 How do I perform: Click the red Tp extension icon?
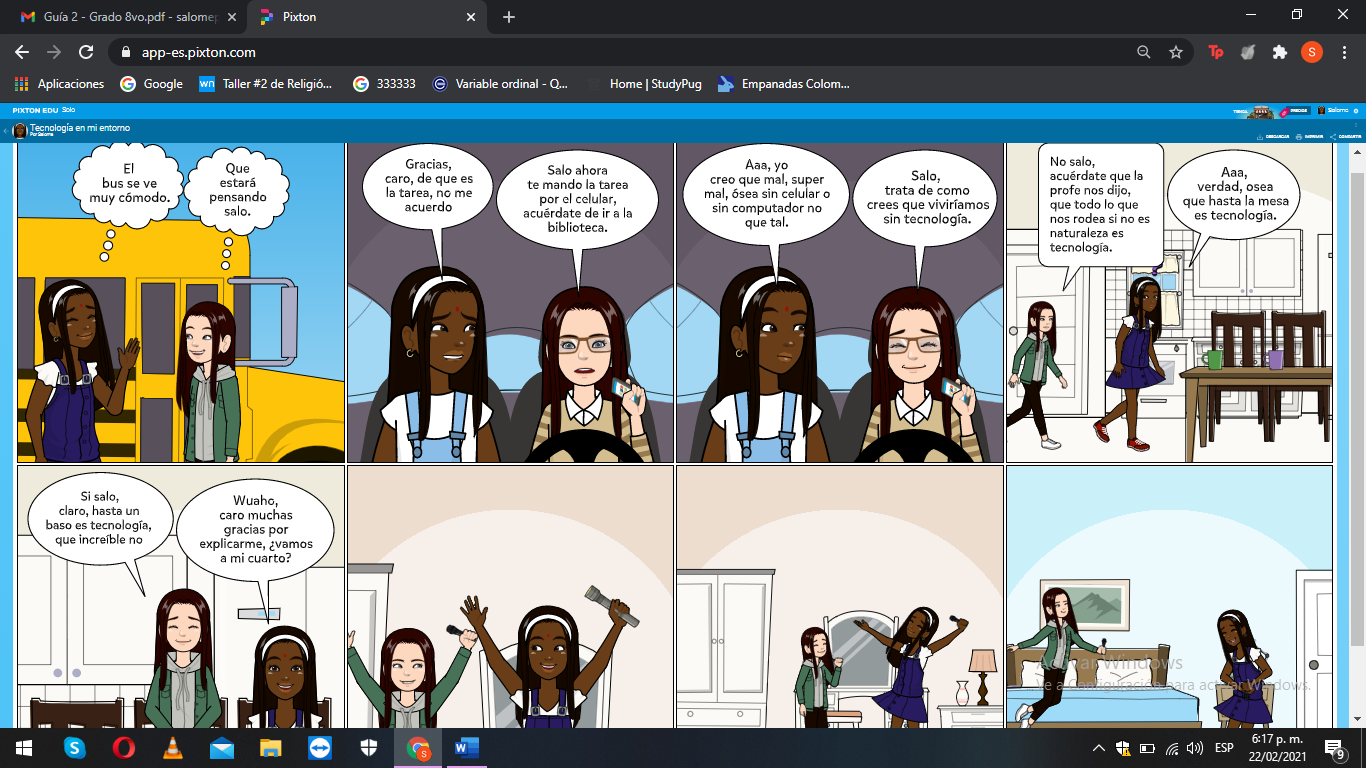click(x=1216, y=52)
